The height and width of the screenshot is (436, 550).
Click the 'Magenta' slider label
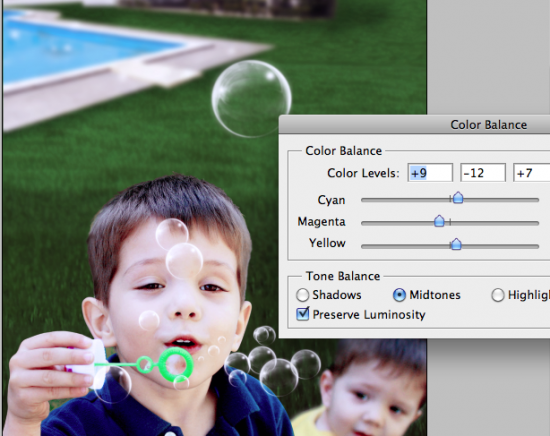pyautogui.click(x=321, y=222)
